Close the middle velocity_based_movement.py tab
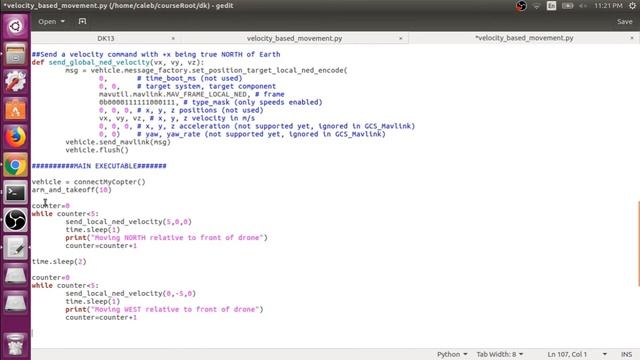Viewport: 640px width, 360px height. coord(400,38)
